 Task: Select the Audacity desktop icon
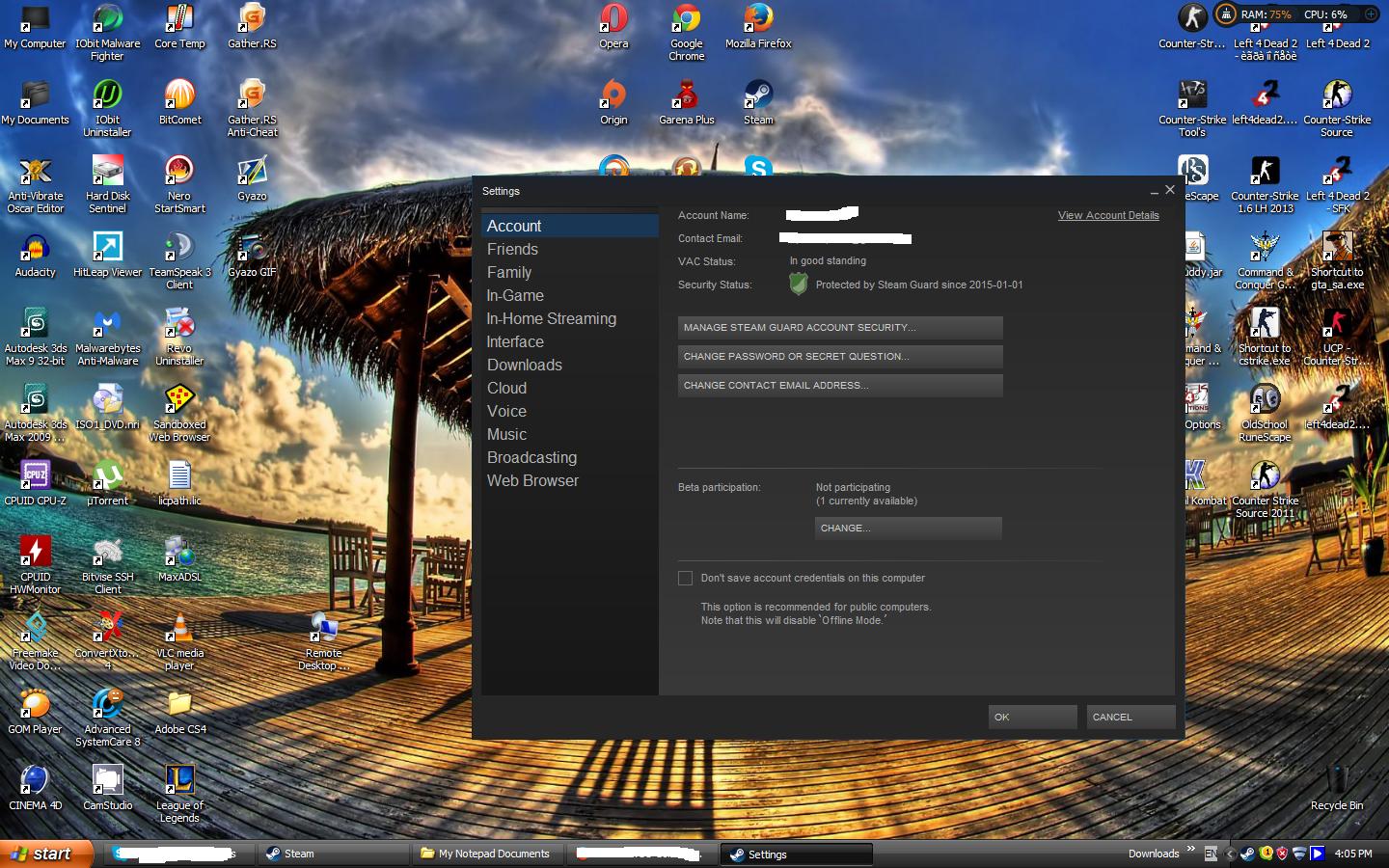coord(35,256)
